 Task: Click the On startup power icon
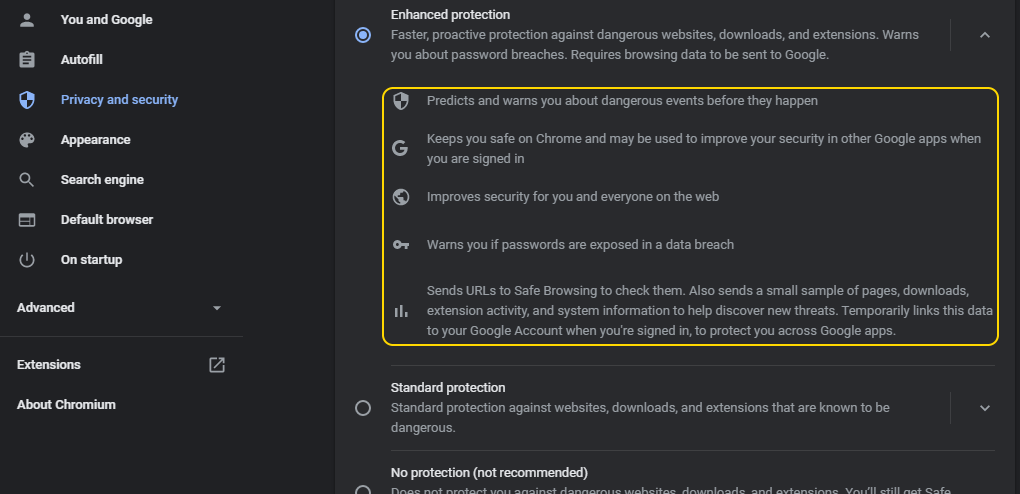coord(27,260)
